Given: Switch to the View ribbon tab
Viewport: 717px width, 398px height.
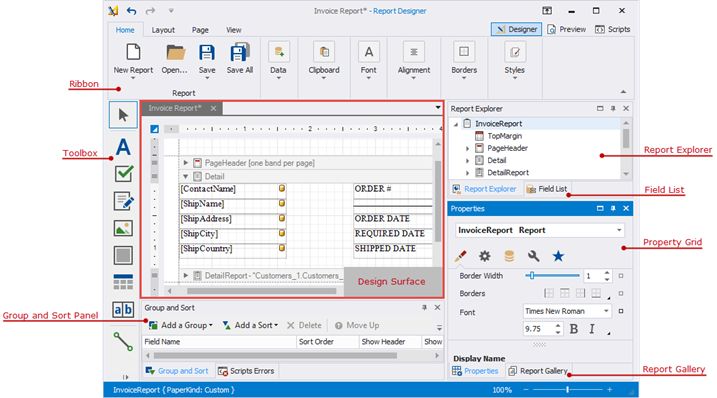Looking at the screenshot, I should click(234, 30).
